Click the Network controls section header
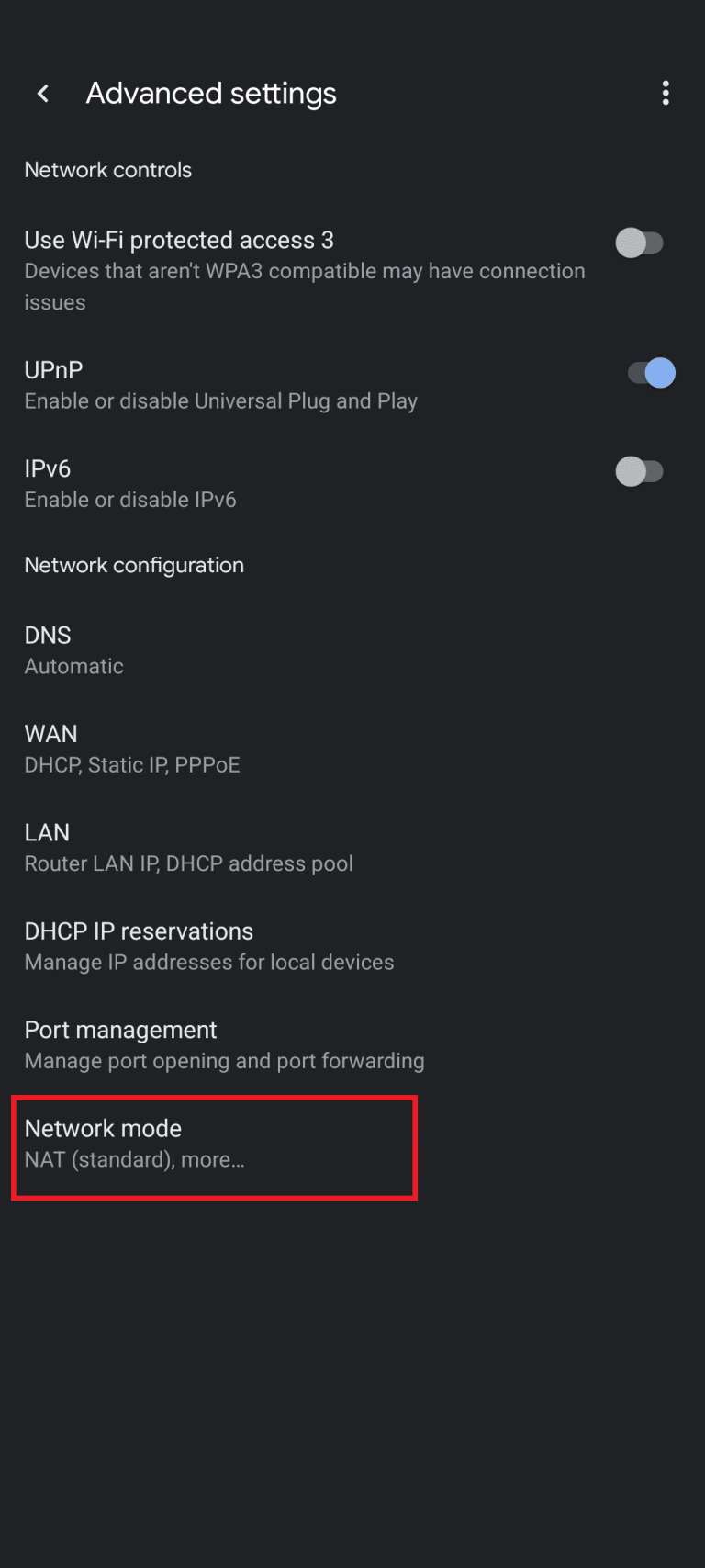This screenshot has height=1568, width=705. tap(107, 170)
